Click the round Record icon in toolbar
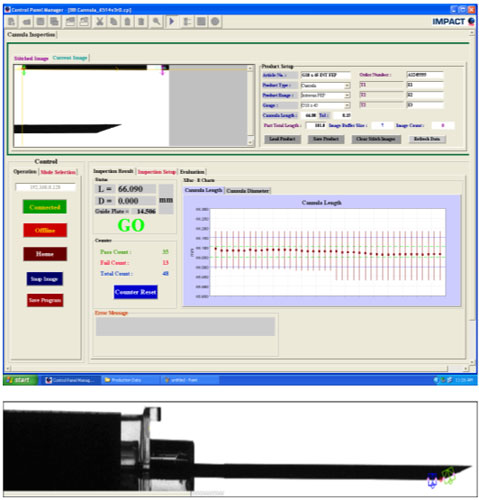The height and width of the screenshot is (500, 479). [215, 22]
